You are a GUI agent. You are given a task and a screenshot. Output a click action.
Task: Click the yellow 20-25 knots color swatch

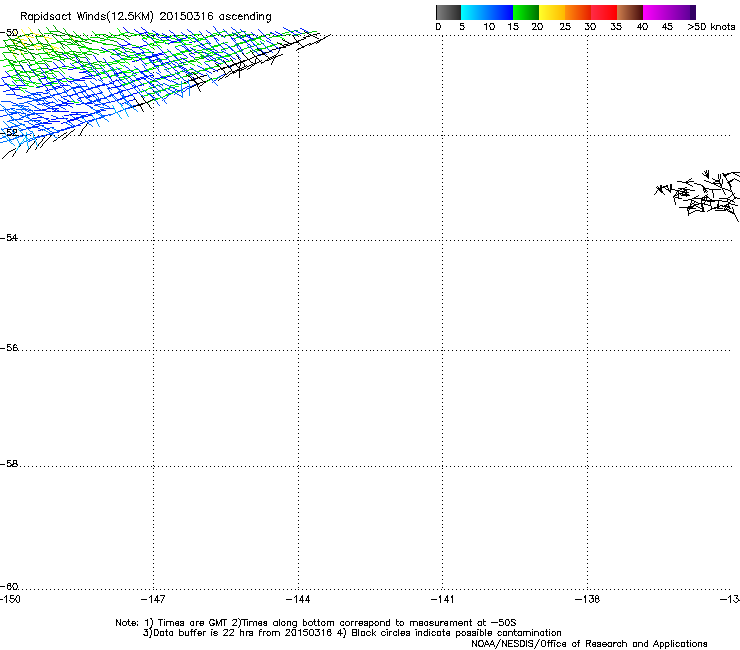tap(552, 12)
